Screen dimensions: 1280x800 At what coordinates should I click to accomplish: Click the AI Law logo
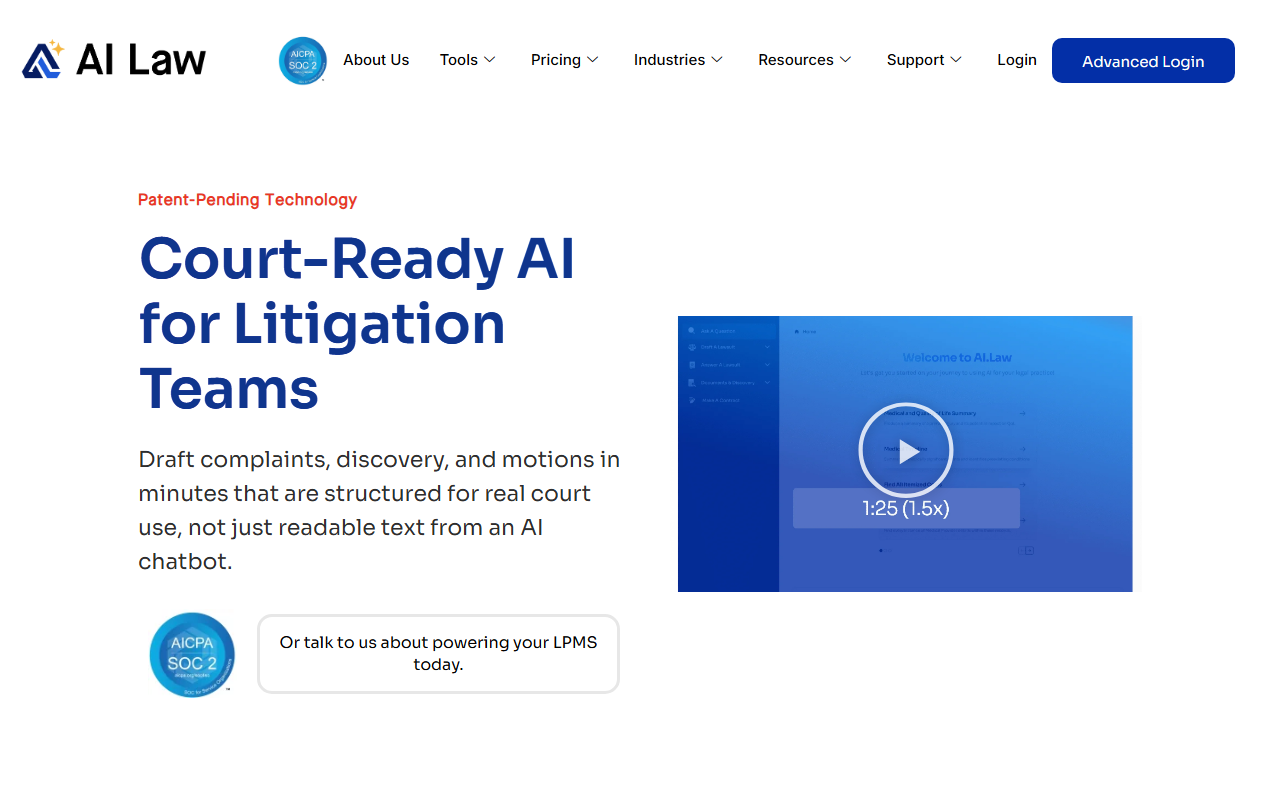(114, 60)
